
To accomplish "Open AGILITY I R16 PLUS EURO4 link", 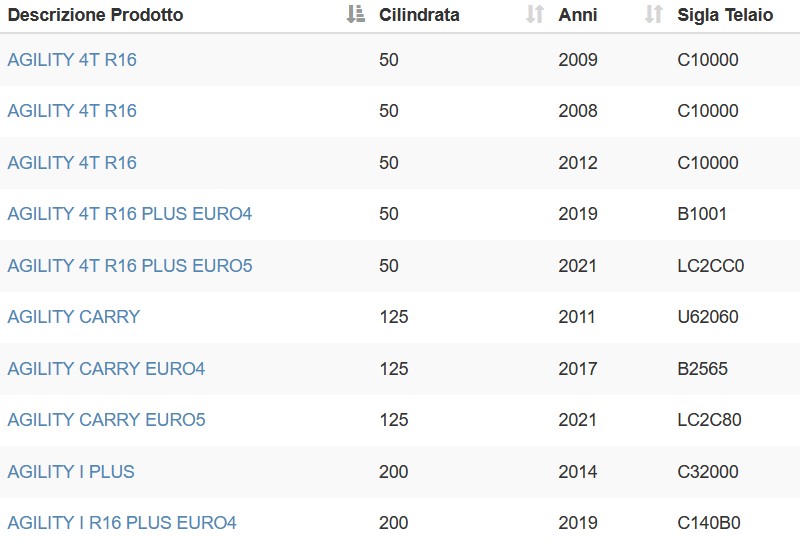I will (122, 523).
